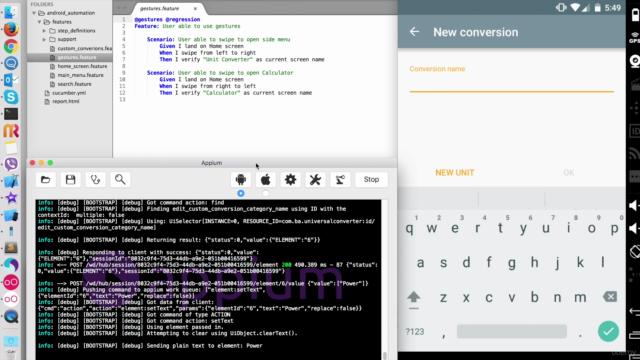This screenshot has height=360, width=640.
Task: Launch Firefox from the dock
Action: (x=11, y=29)
